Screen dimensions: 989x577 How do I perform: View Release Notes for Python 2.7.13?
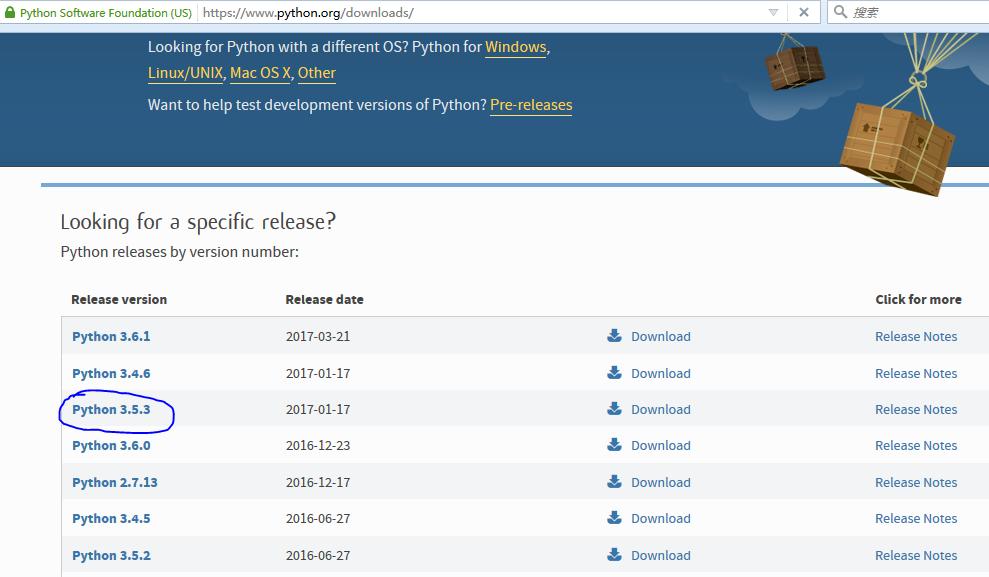tap(916, 482)
